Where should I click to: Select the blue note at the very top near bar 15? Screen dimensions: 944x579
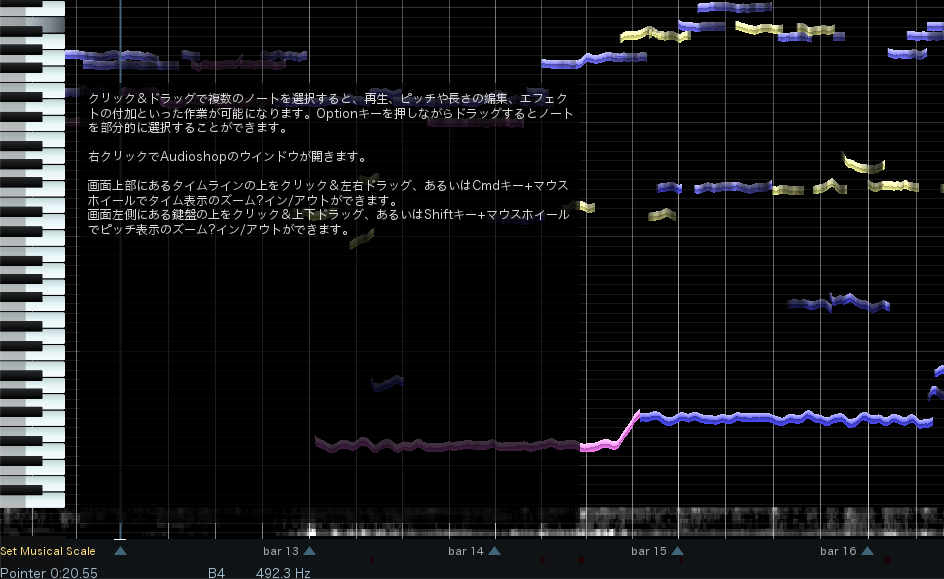(x=734, y=7)
